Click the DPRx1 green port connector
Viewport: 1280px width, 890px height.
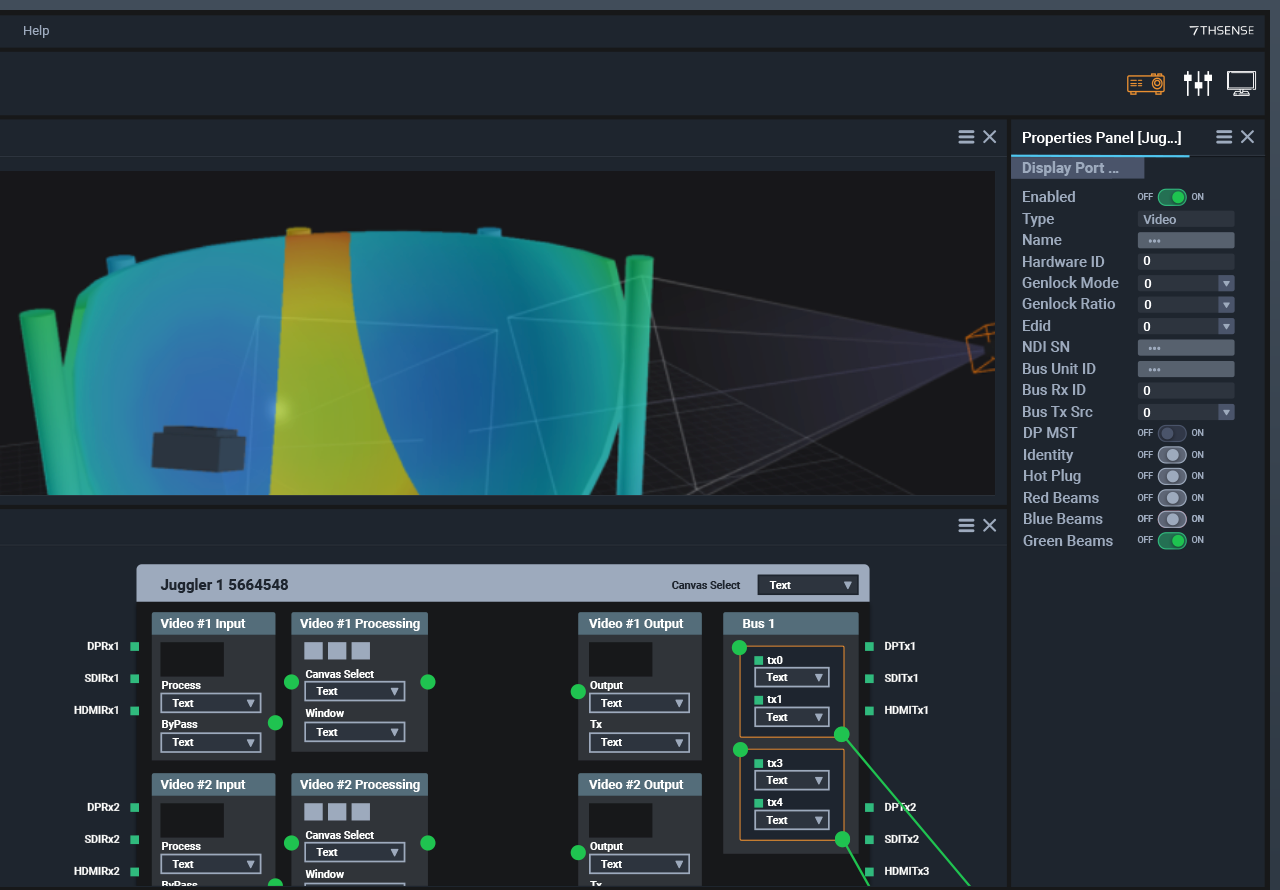click(134, 647)
